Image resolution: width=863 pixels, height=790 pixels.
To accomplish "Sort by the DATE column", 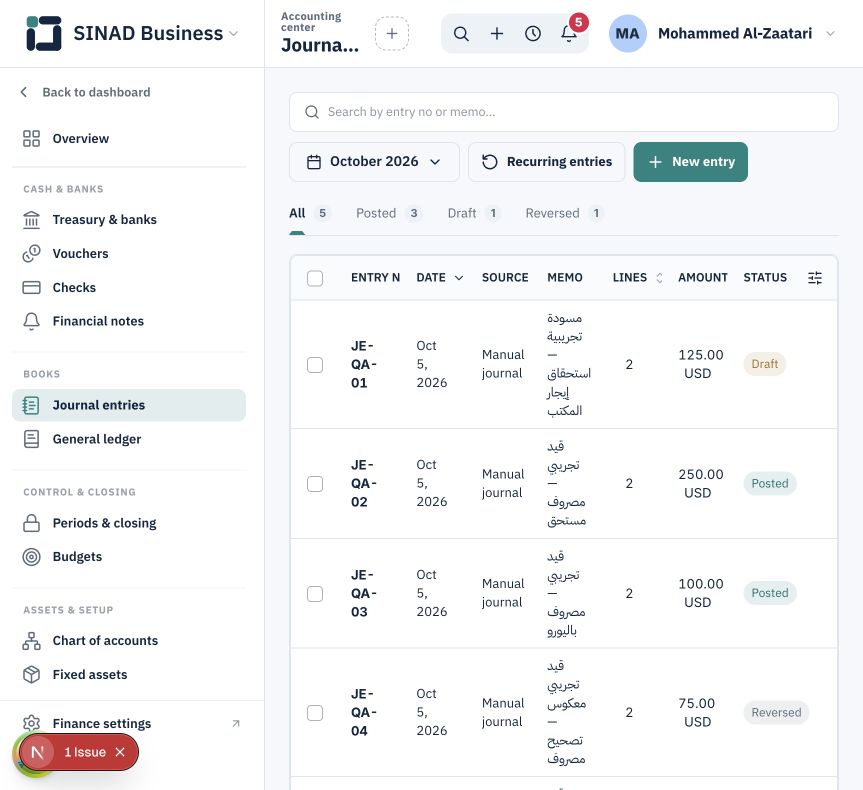I will pos(439,277).
